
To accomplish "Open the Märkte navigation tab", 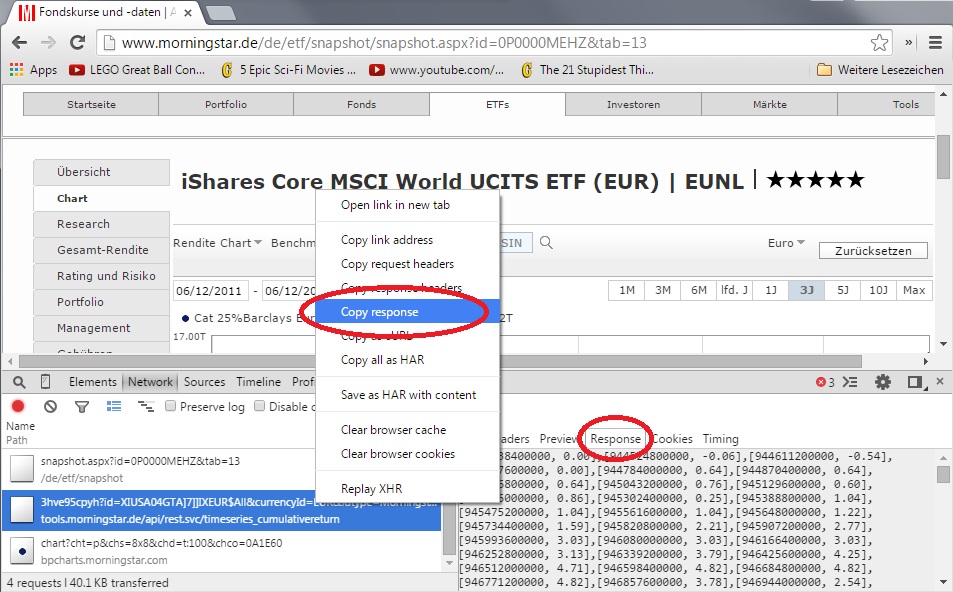I will pos(769,105).
